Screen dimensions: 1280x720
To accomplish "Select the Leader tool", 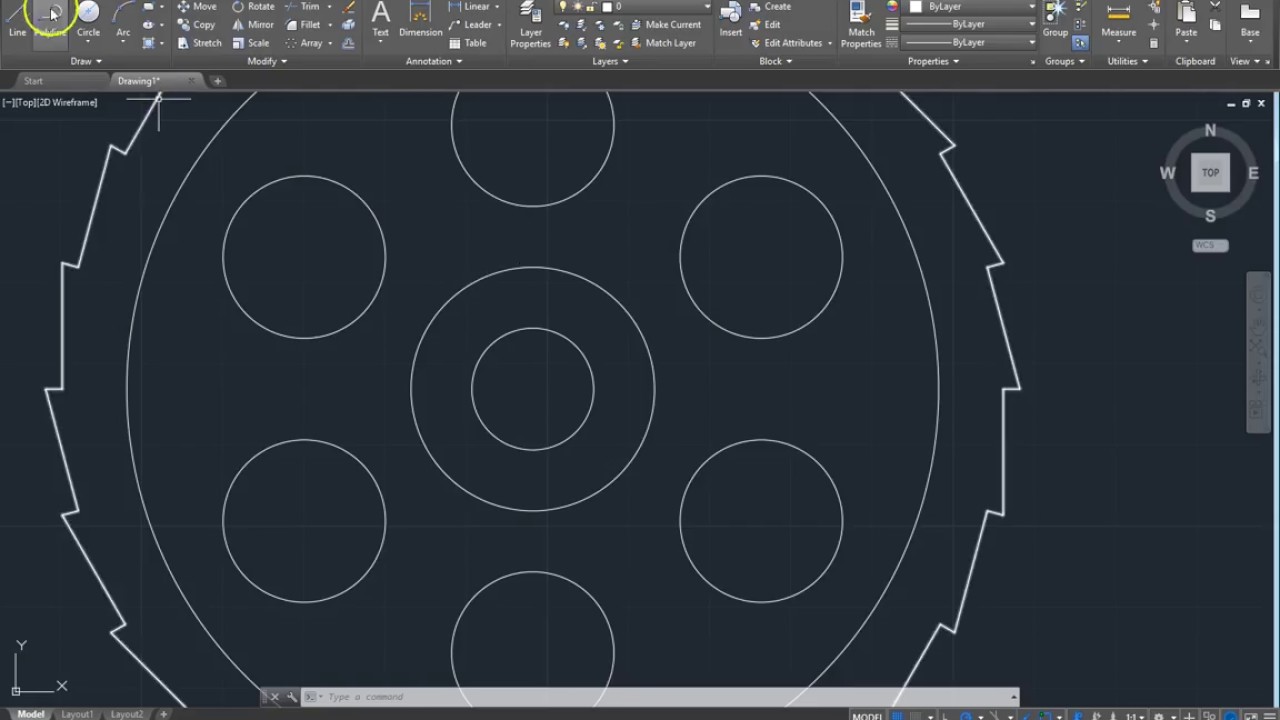I will [471, 24].
